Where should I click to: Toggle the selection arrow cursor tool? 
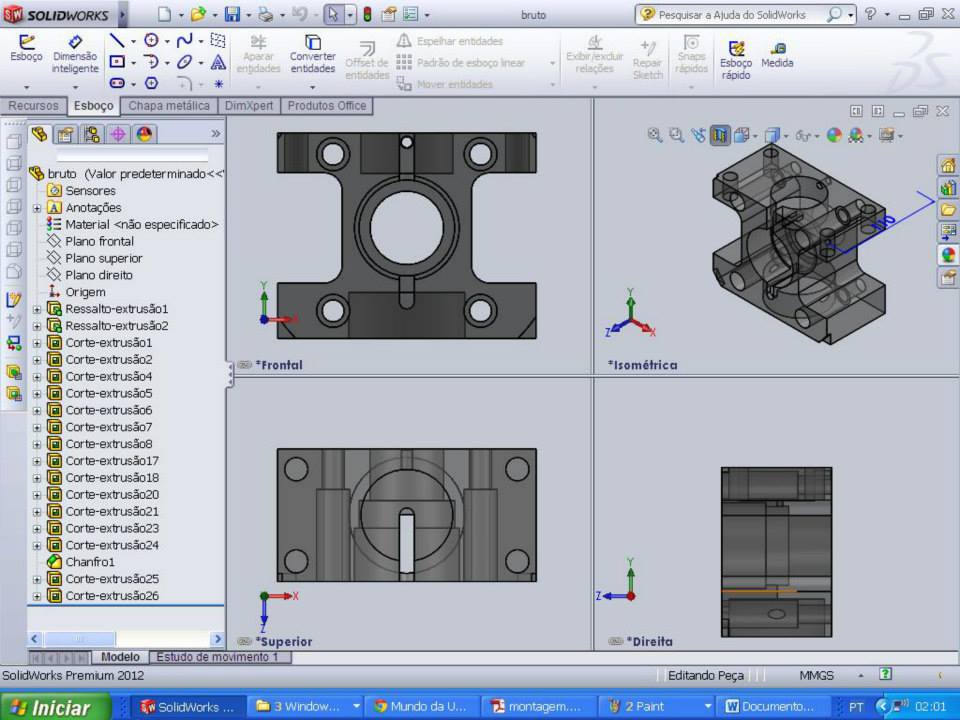[333, 15]
